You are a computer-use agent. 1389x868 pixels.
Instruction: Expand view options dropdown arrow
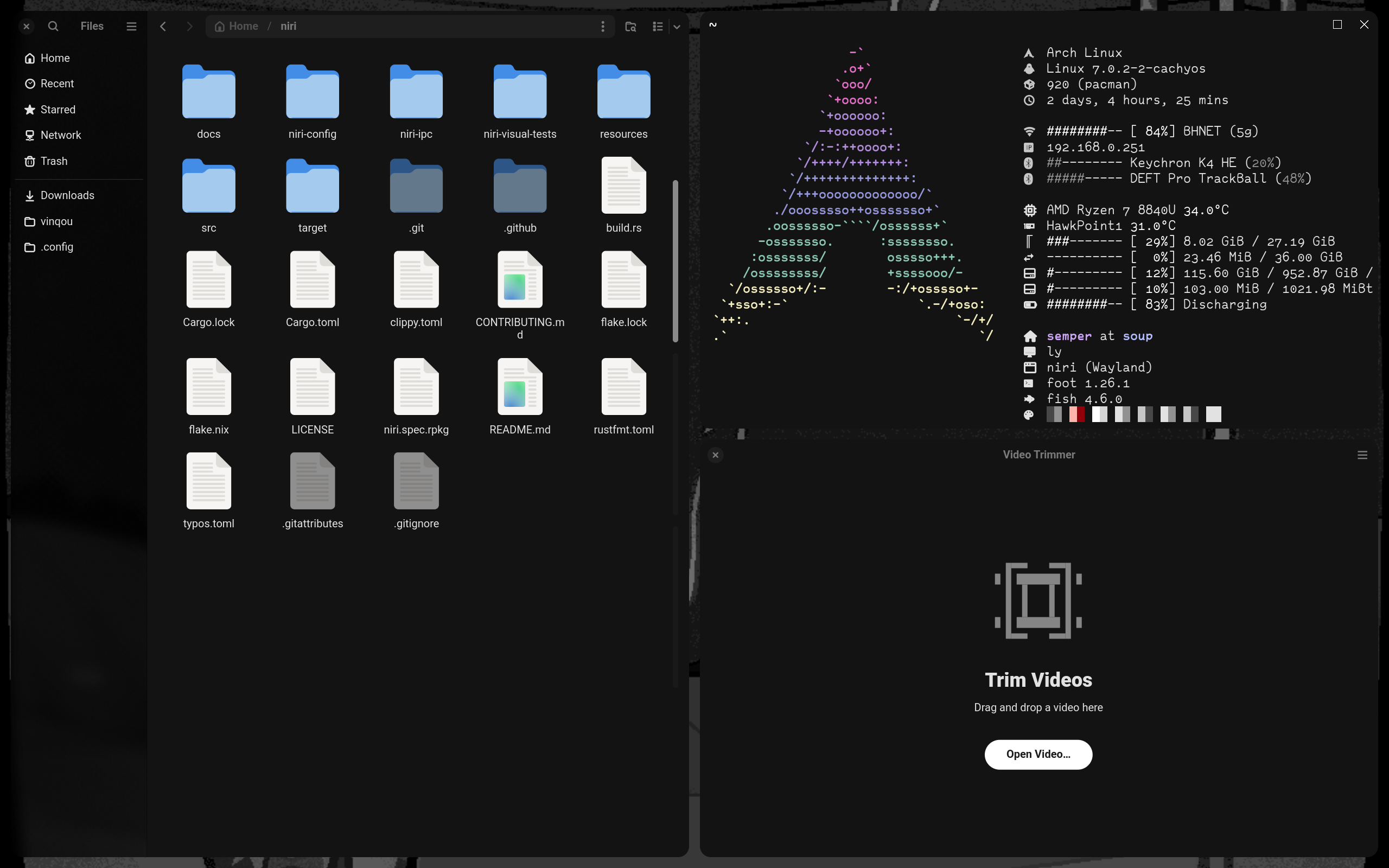(677, 27)
